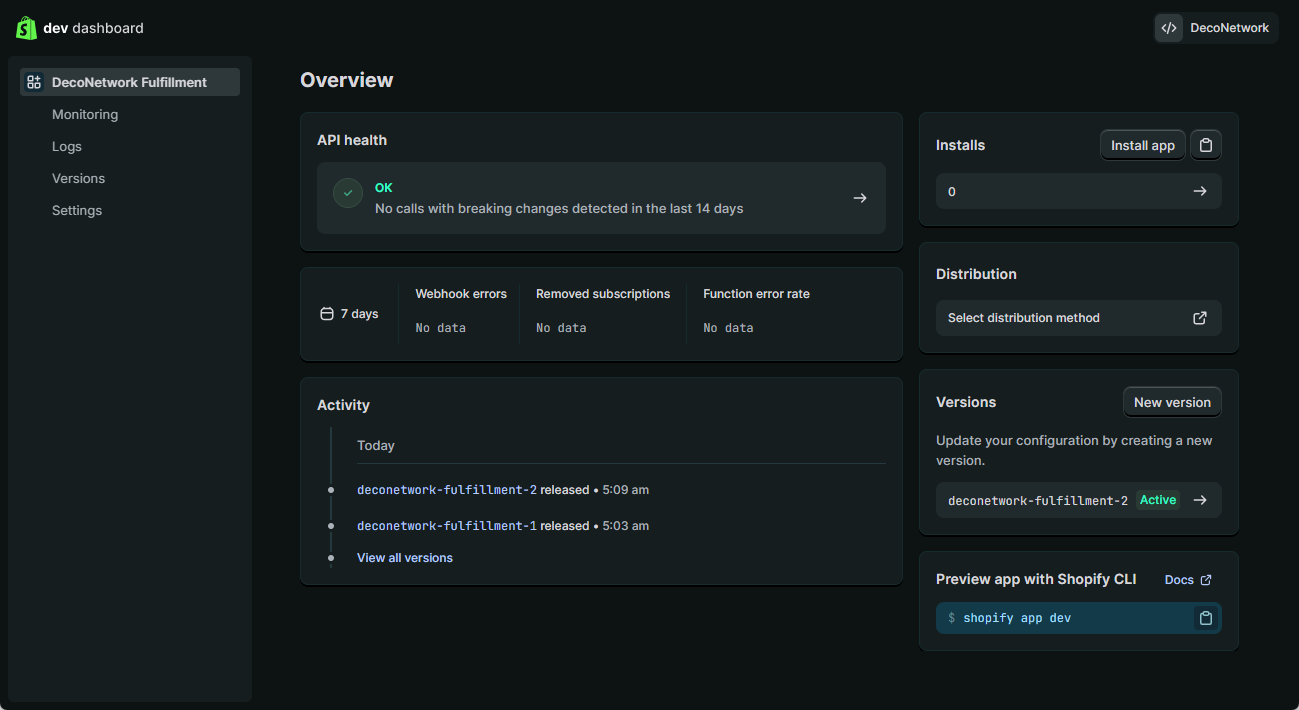Copy the shopify app dev command
The height and width of the screenshot is (710, 1299).
point(1206,618)
